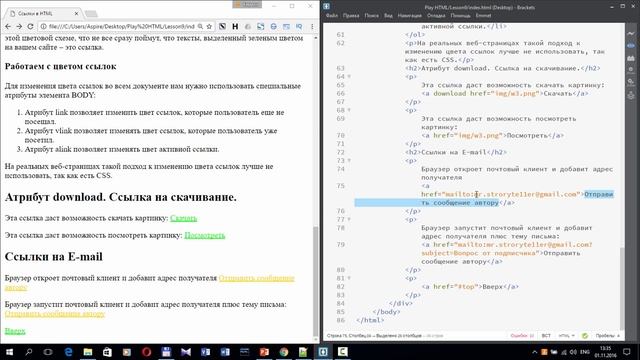Open HTML language dropdown in status bar

point(567,336)
